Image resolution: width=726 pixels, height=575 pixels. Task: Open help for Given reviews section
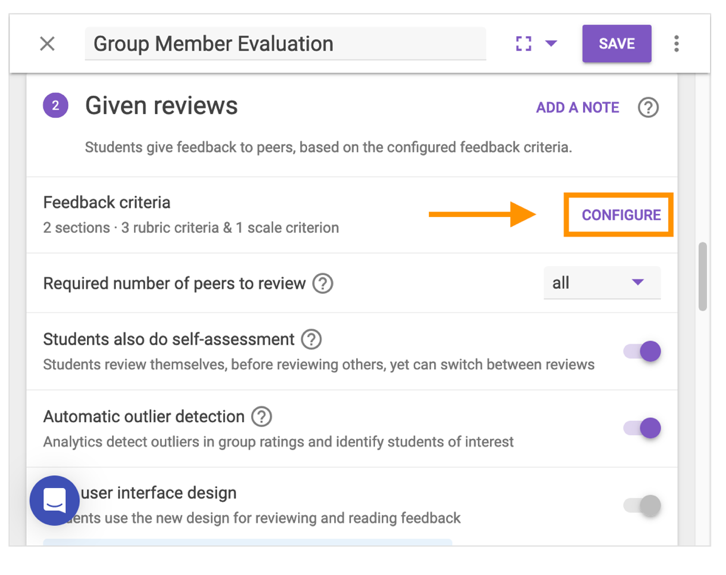click(648, 107)
